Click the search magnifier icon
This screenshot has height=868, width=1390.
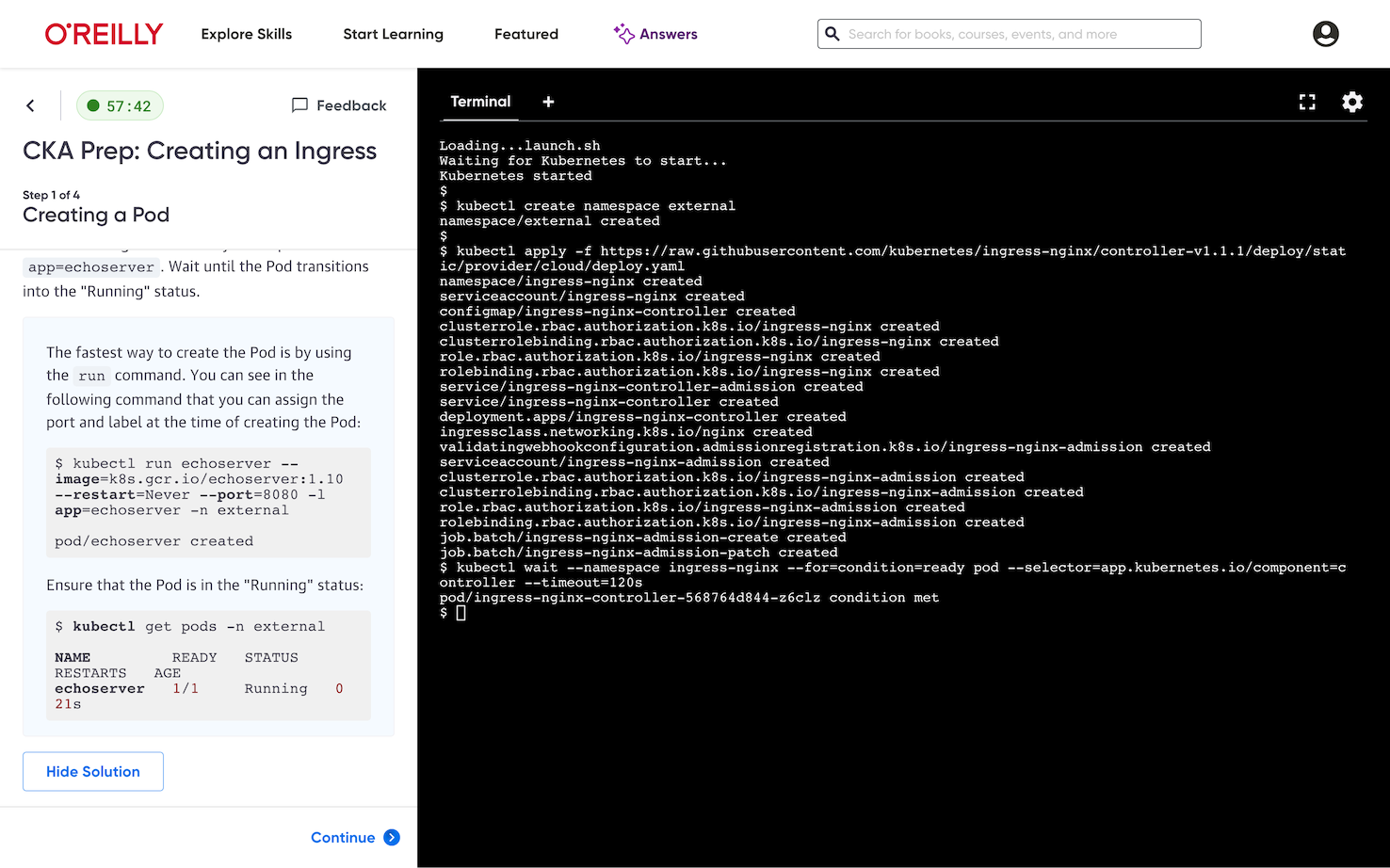[x=832, y=34]
